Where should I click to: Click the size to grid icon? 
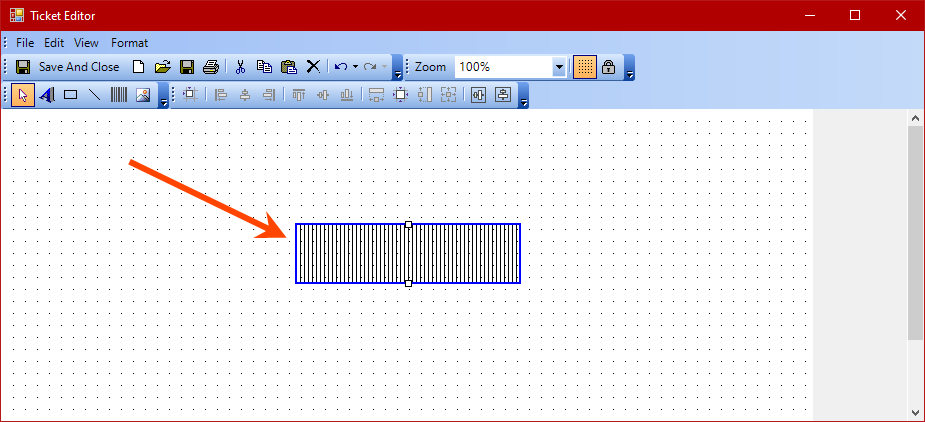[401, 94]
